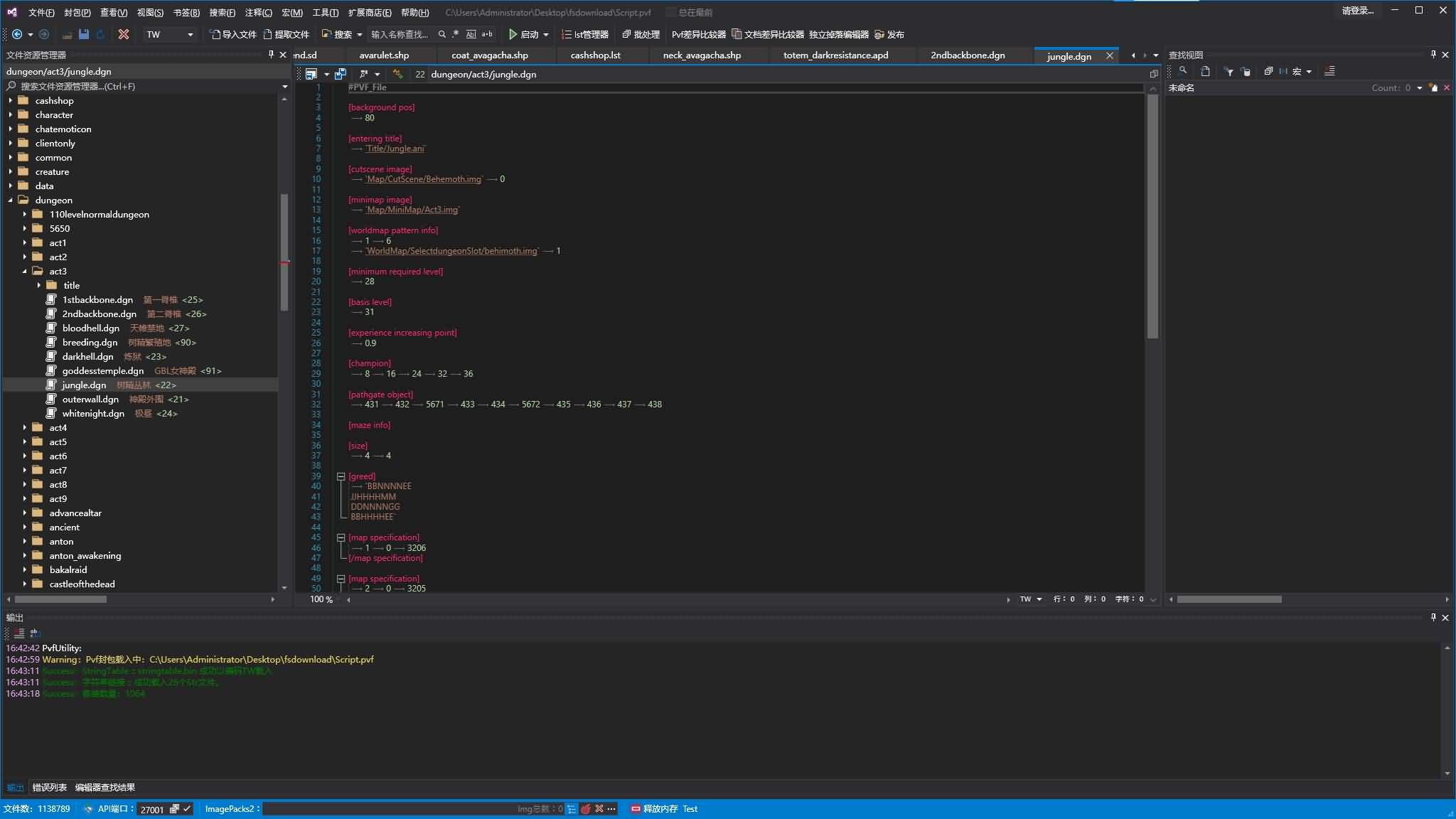Screen dimensions: 1456x819
Task: Click the red lines icon in find view toolbar
Action: pos(1329,71)
